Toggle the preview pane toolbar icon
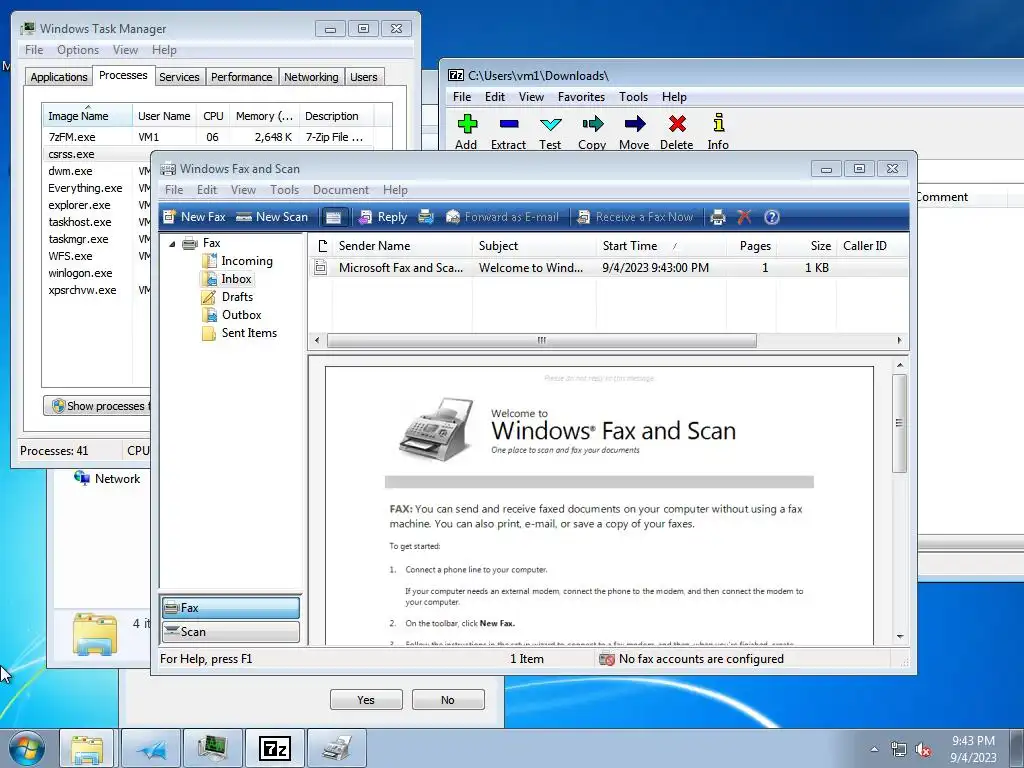 click(333, 217)
